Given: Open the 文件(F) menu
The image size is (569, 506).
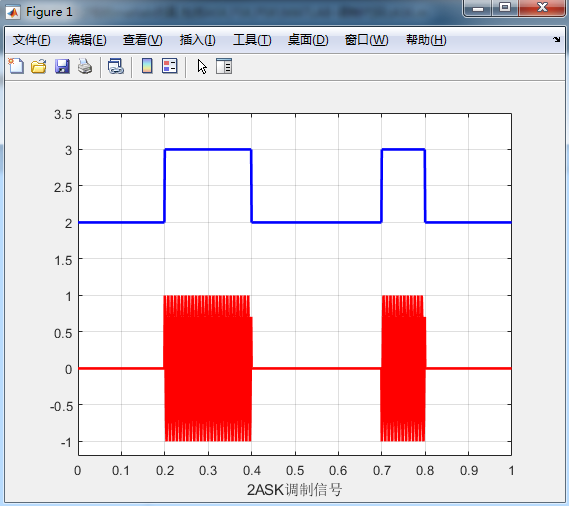Looking at the screenshot, I should (32, 40).
